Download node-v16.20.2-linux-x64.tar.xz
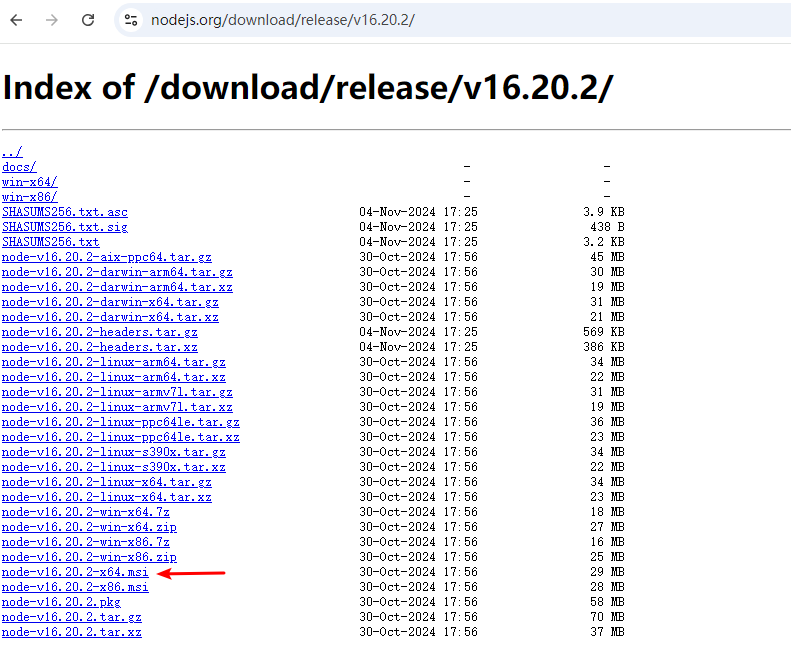 click(106, 497)
